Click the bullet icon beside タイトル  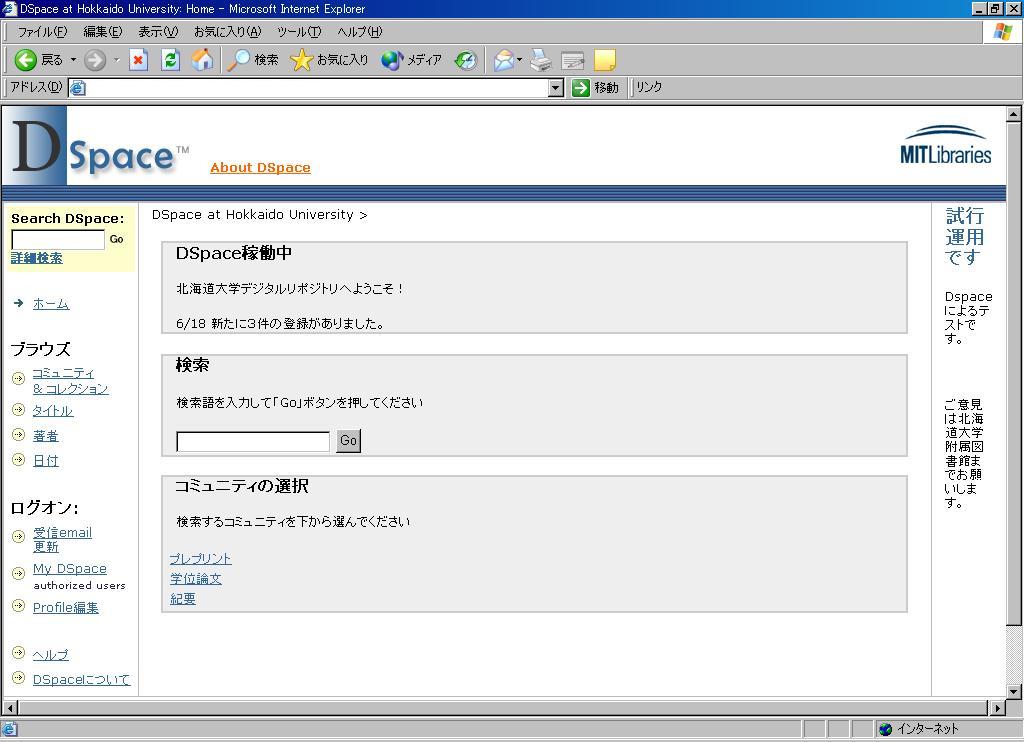18,410
